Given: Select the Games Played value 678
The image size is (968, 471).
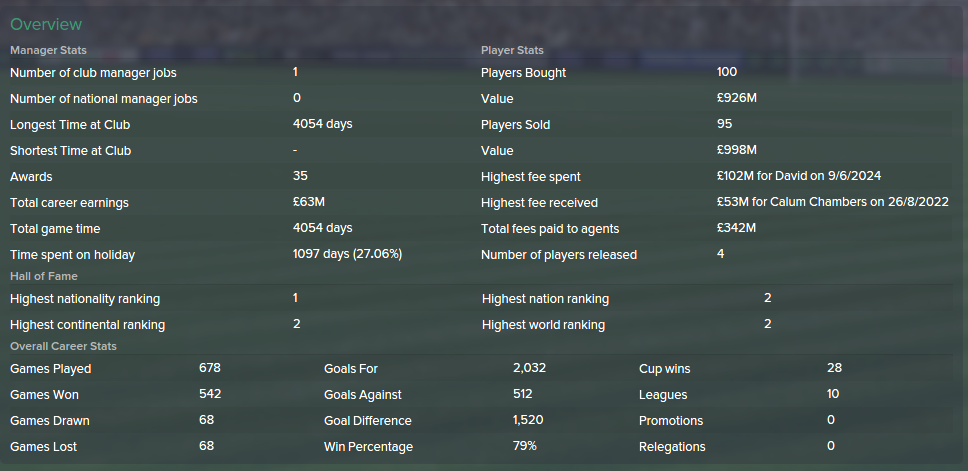Looking at the screenshot, I should point(210,368).
